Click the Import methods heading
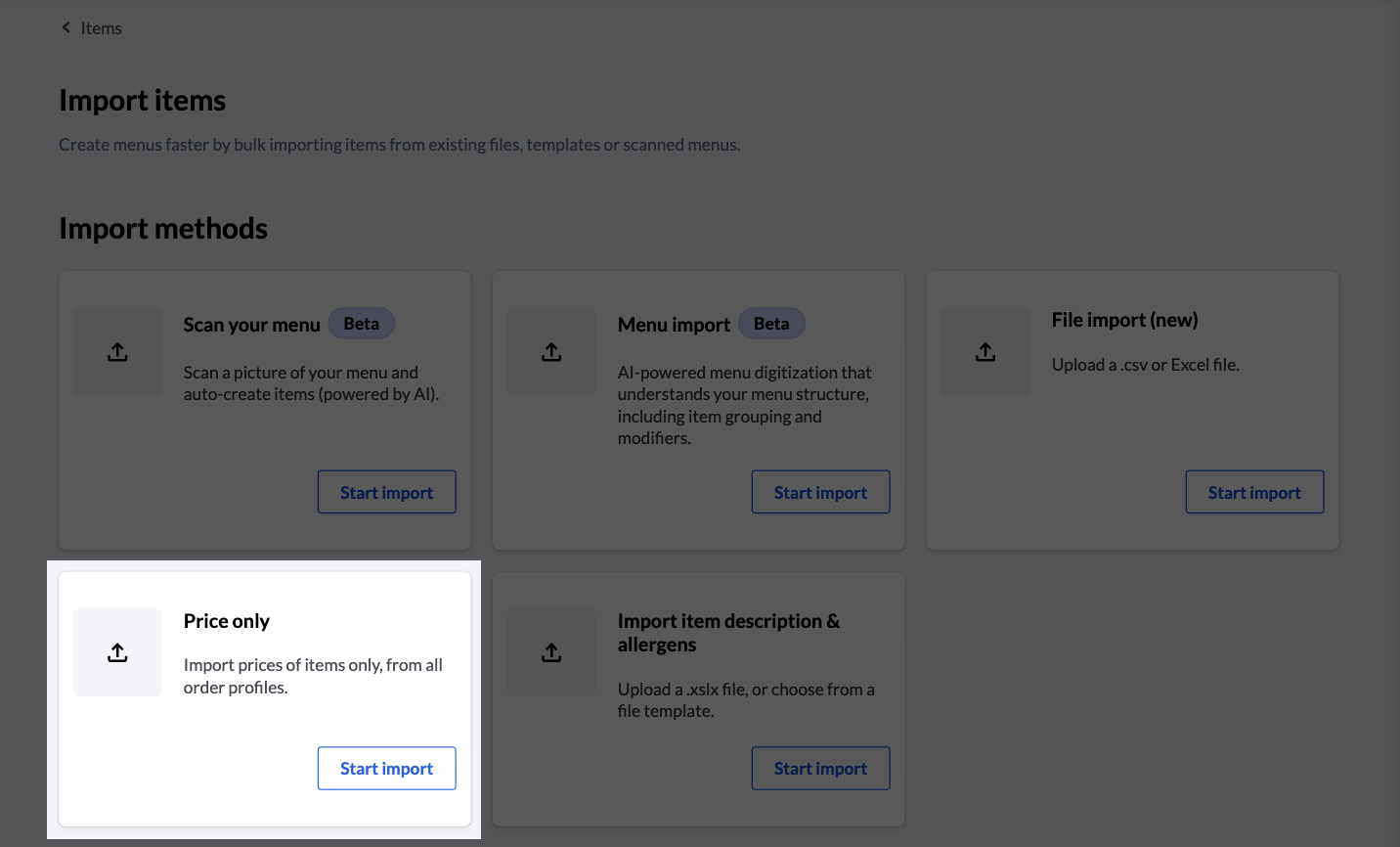 (x=163, y=228)
